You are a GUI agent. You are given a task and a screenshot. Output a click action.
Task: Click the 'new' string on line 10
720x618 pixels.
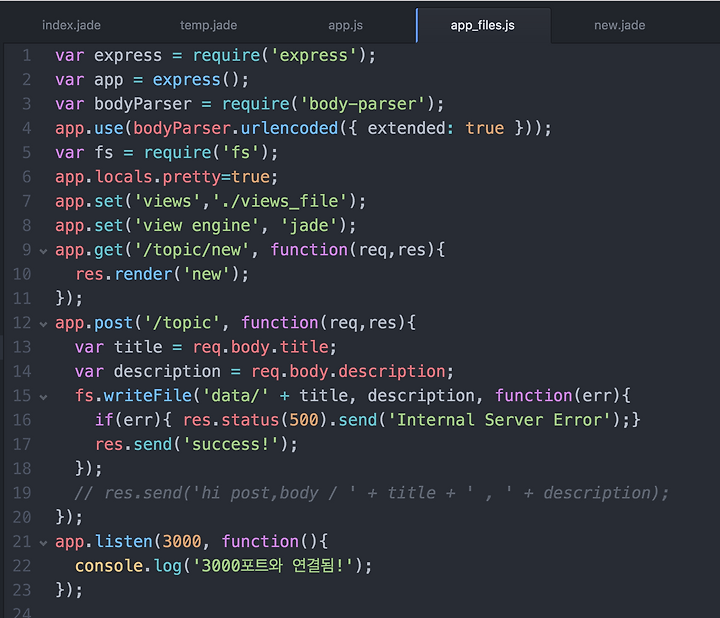[x=207, y=275]
